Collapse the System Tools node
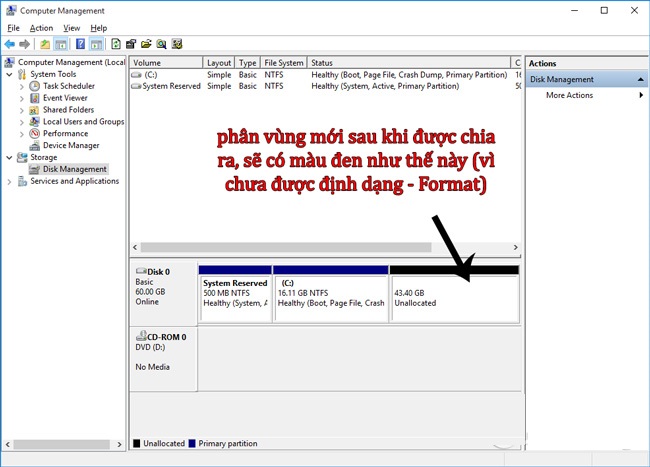The width and height of the screenshot is (650, 467). pyautogui.click(x=10, y=74)
